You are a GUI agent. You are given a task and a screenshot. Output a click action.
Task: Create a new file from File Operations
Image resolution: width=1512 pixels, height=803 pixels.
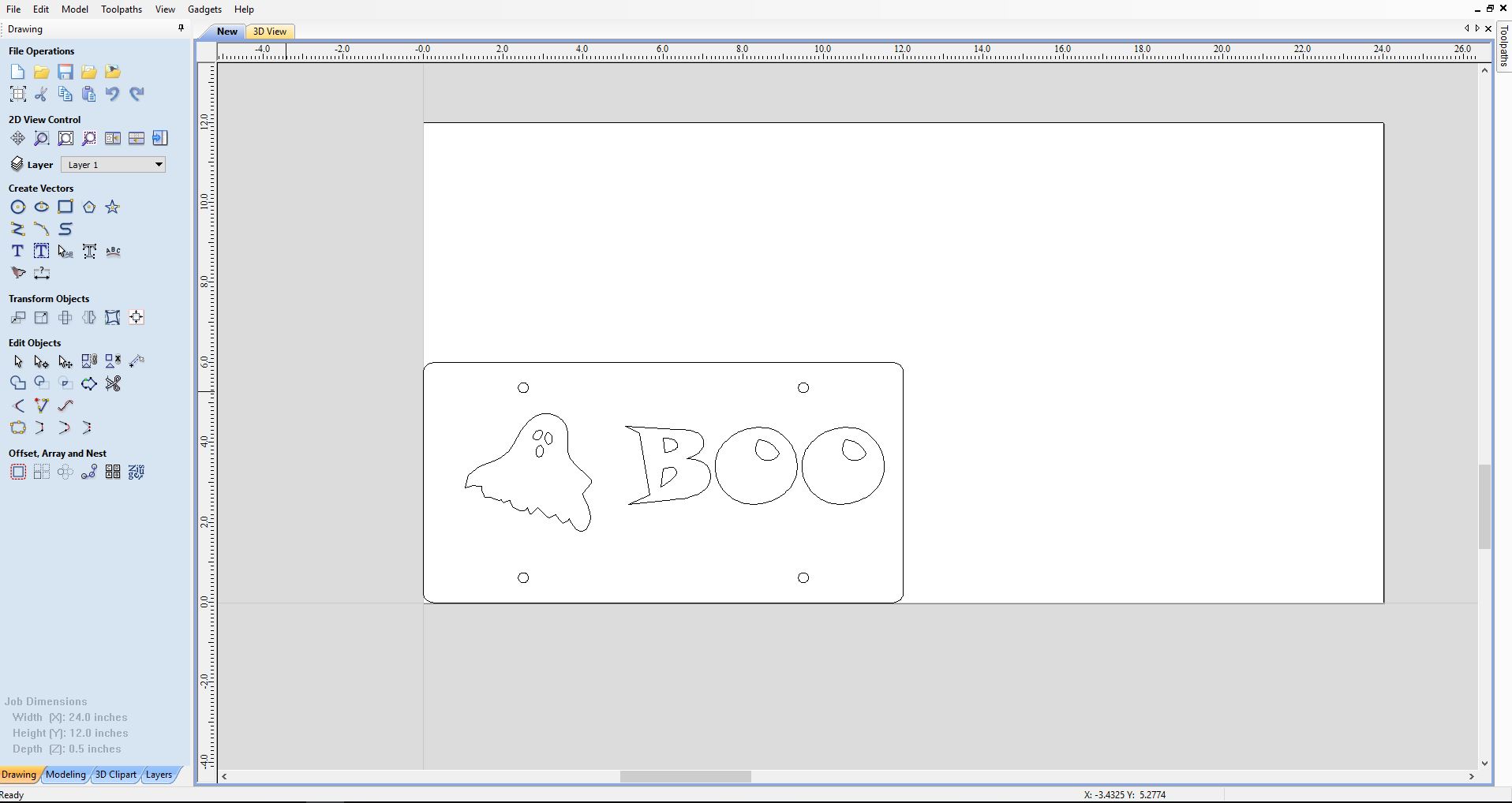point(17,72)
